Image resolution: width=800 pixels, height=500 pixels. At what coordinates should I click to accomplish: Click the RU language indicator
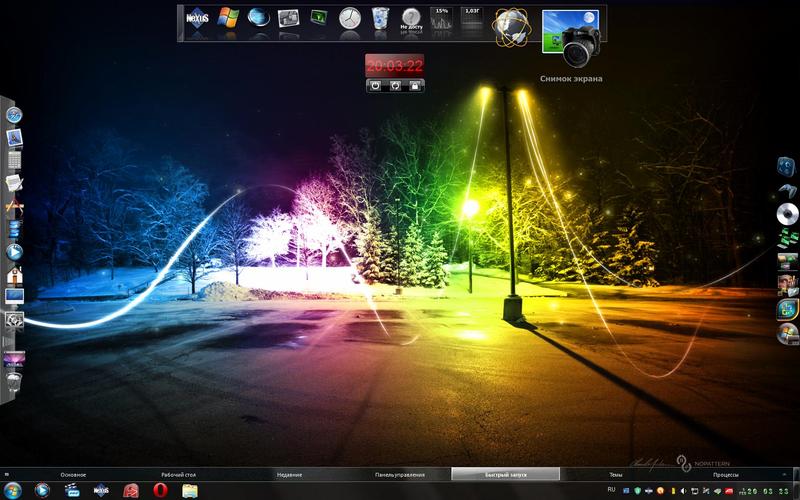611,490
